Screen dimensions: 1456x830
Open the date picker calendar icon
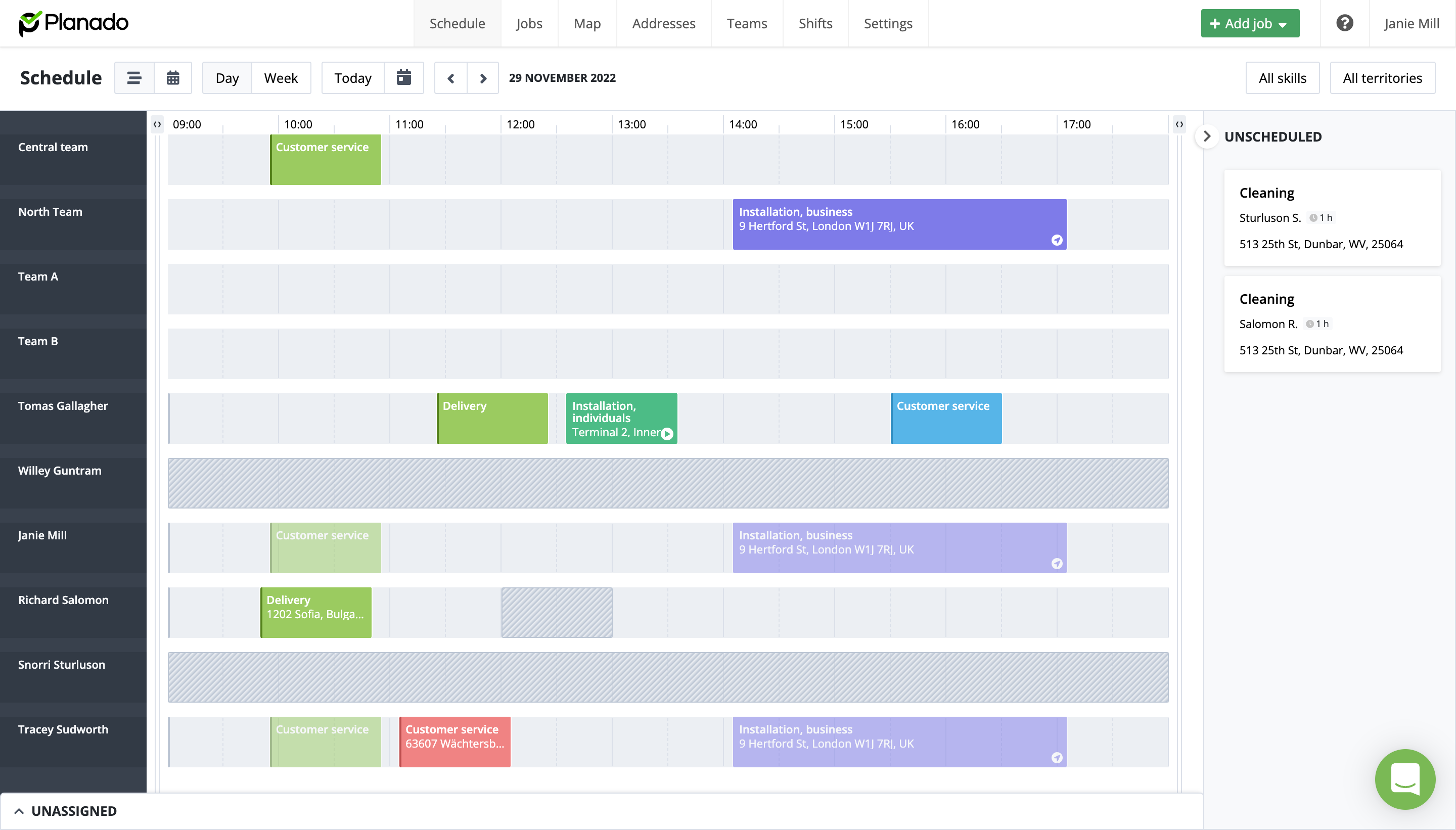(403, 77)
